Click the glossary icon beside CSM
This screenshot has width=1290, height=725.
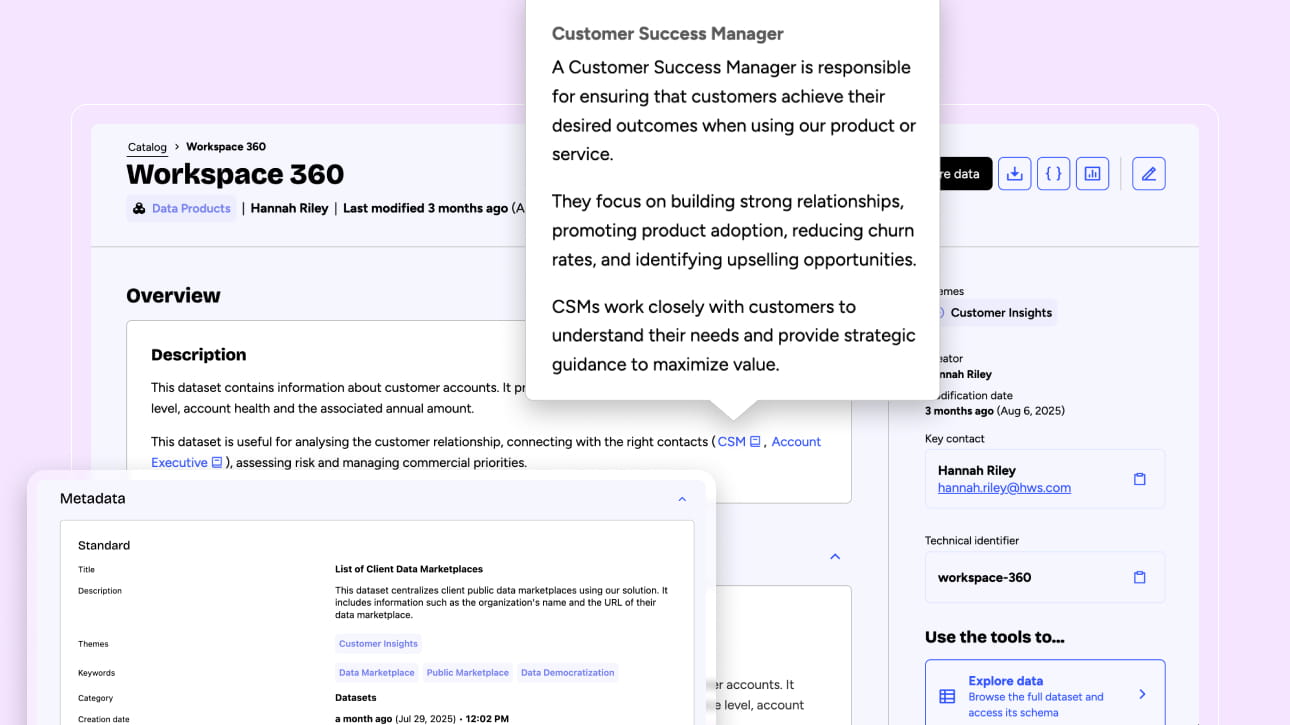click(755, 442)
